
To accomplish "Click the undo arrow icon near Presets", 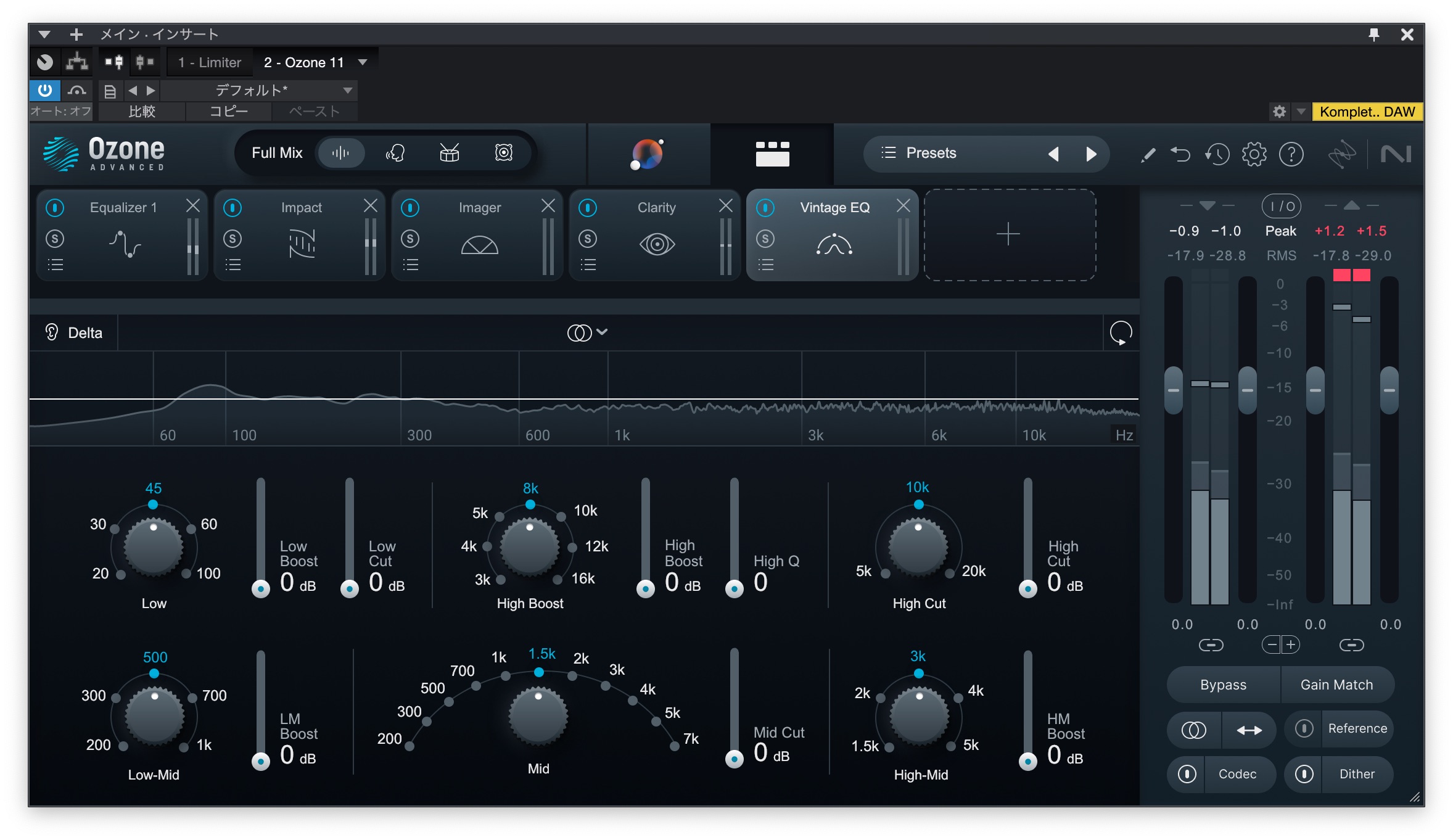I will 1182,154.
